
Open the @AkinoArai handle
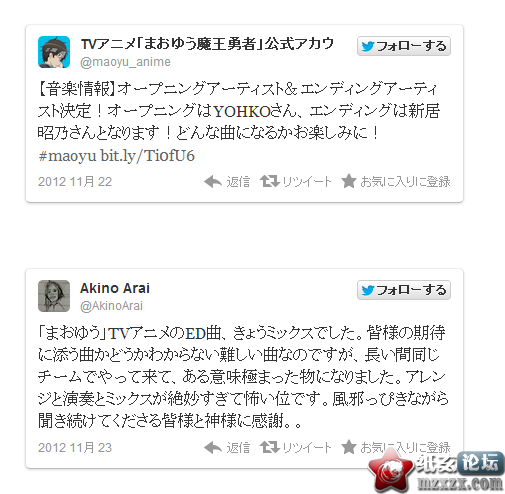(111, 306)
